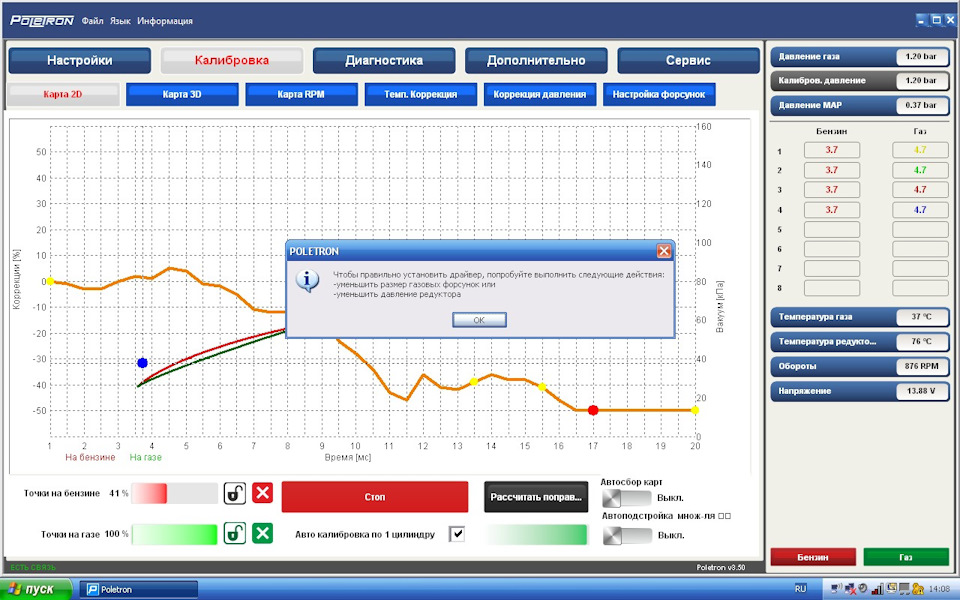
Task: Click the red Стоп button
Action: click(375, 497)
